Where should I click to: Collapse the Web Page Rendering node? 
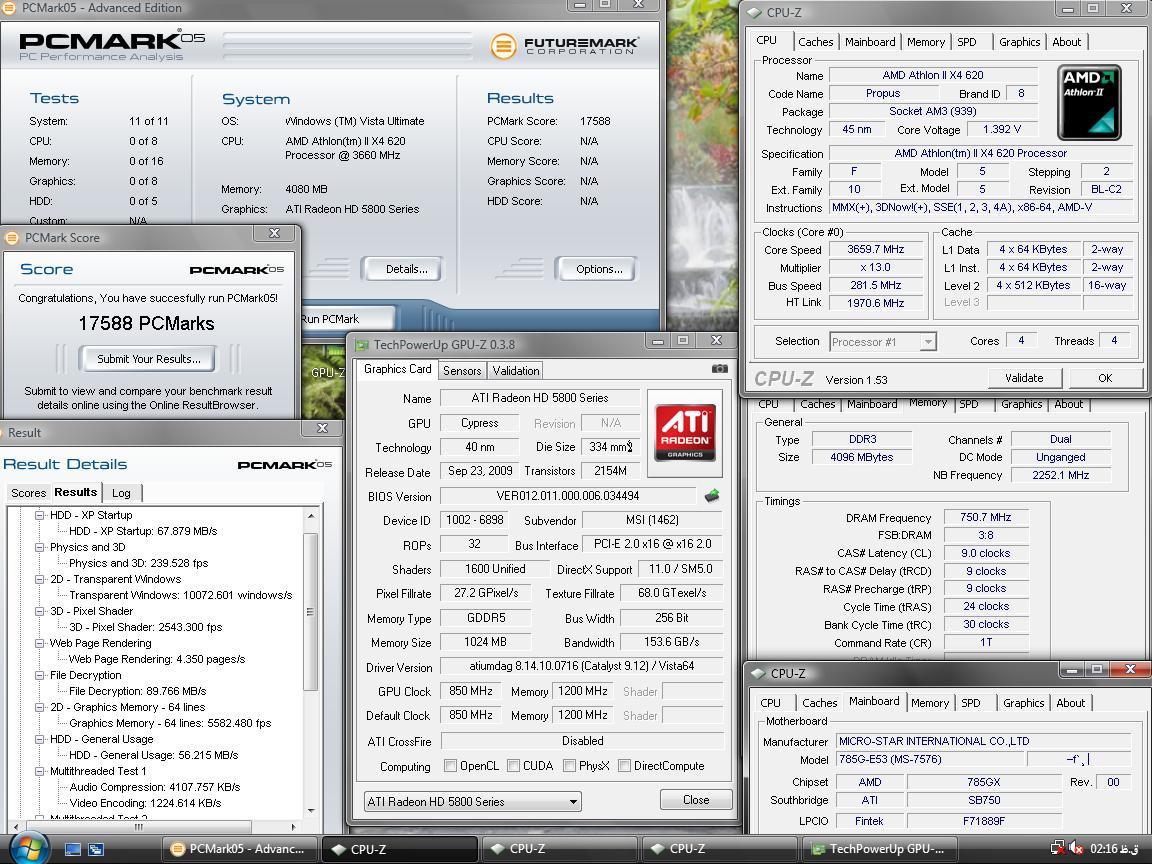[40, 643]
